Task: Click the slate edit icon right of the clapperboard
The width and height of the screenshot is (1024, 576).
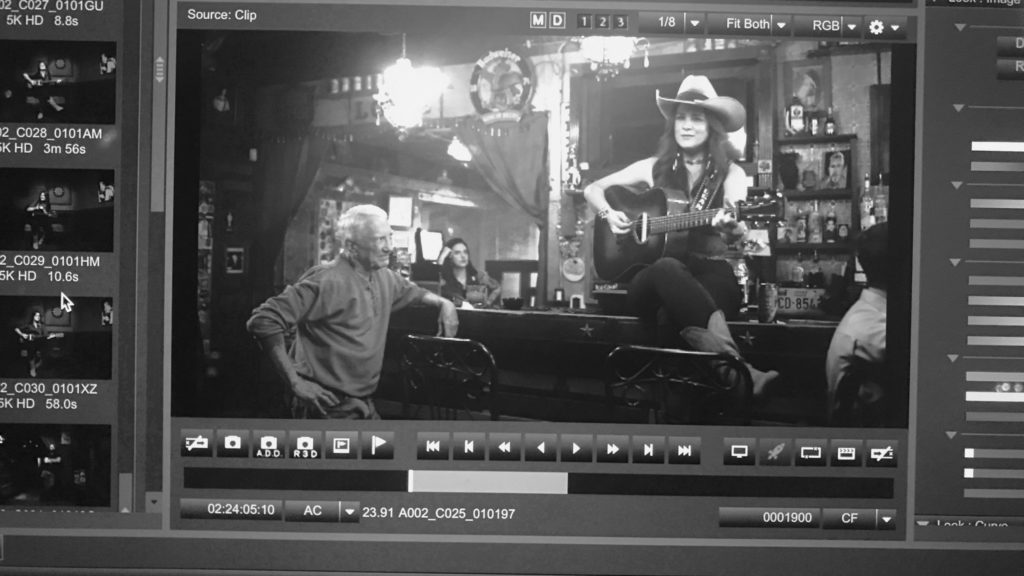Action: click(882, 455)
